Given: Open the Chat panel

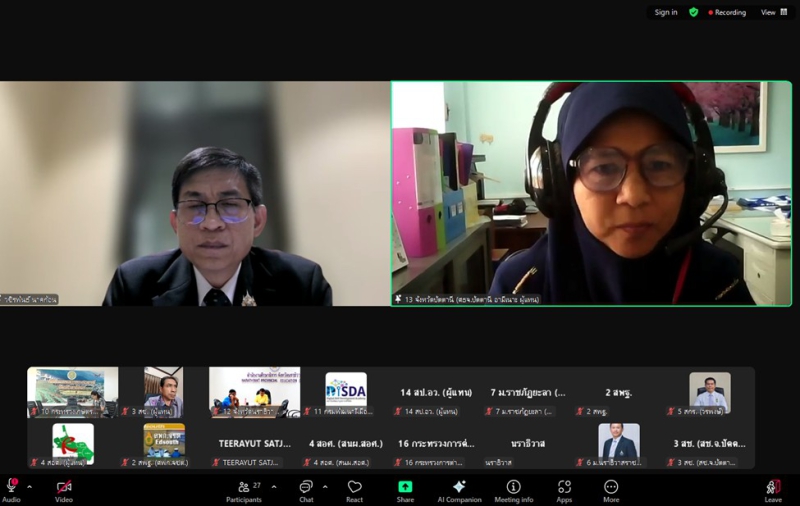Looking at the screenshot, I should [x=306, y=489].
